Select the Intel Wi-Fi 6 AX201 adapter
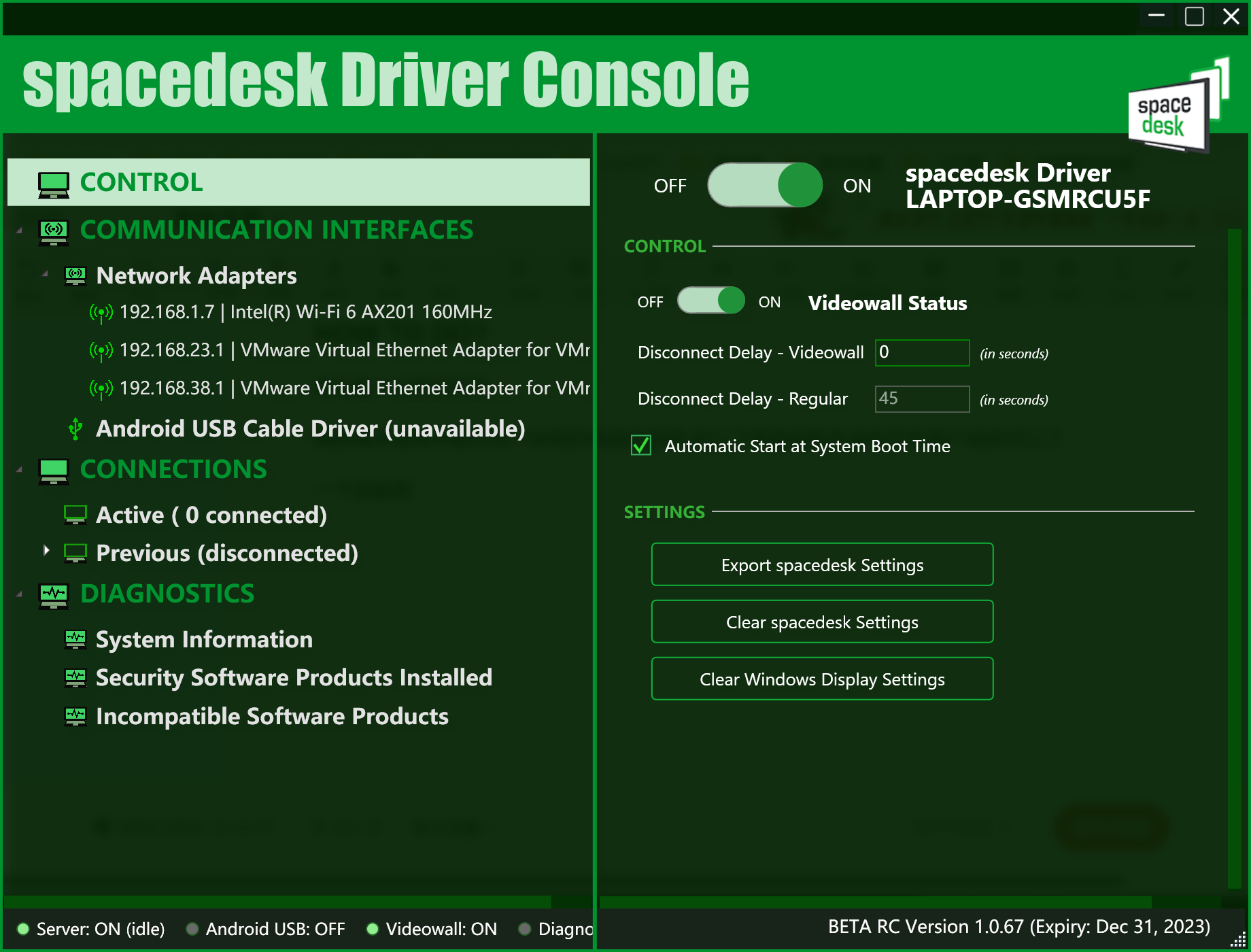Screen dimensions: 1251x952 click(x=306, y=312)
